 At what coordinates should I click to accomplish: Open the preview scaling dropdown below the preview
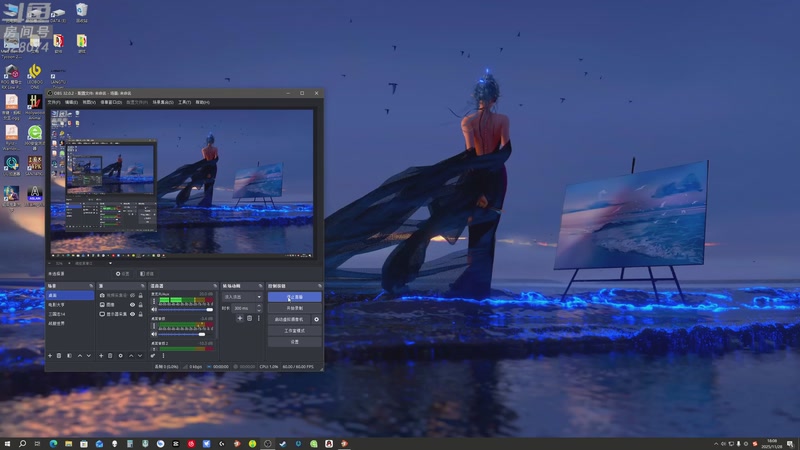tap(93, 263)
